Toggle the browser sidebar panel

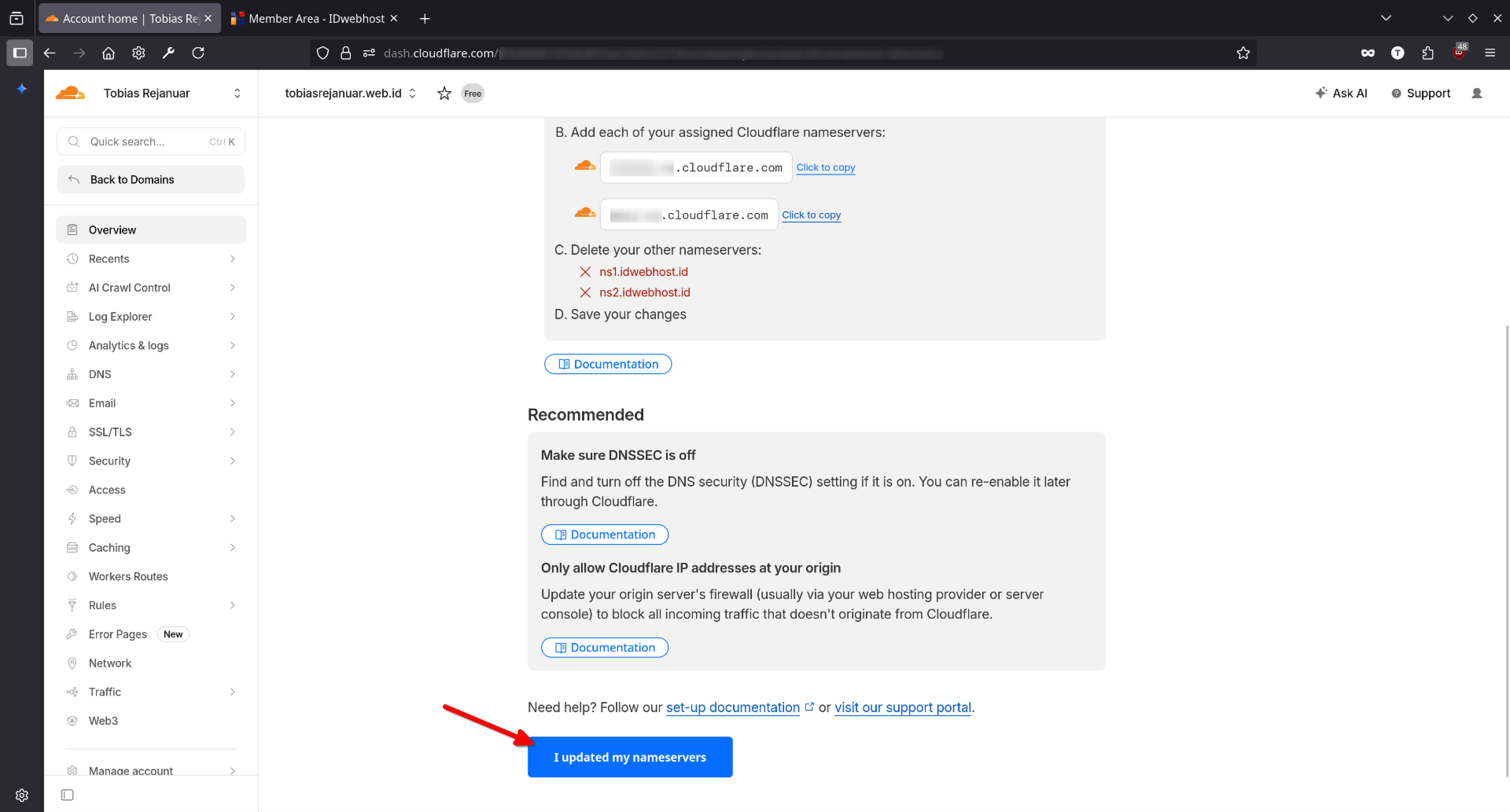pos(19,53)
